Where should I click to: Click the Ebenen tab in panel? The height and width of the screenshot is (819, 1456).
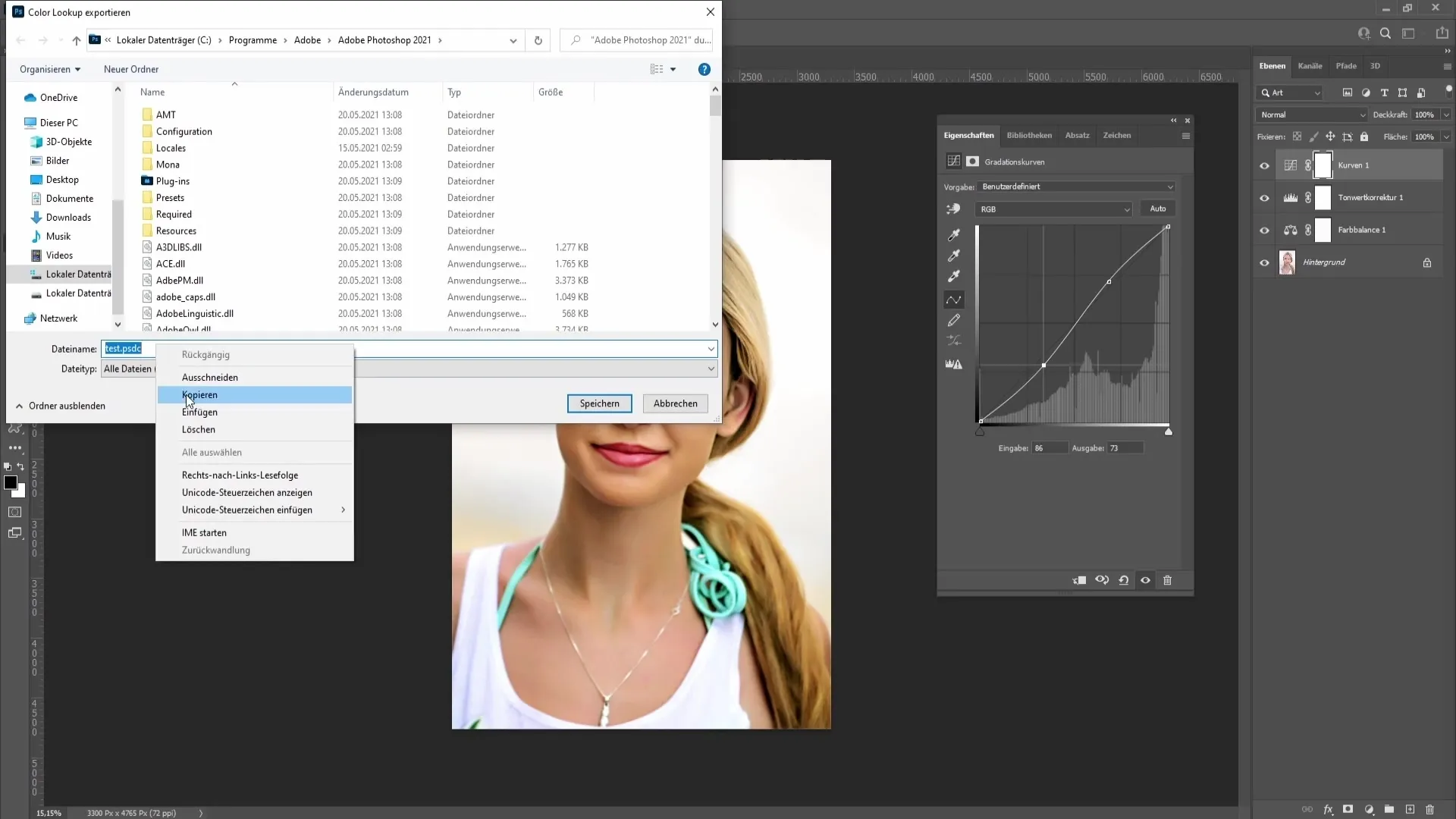(x=1272, y=65)
